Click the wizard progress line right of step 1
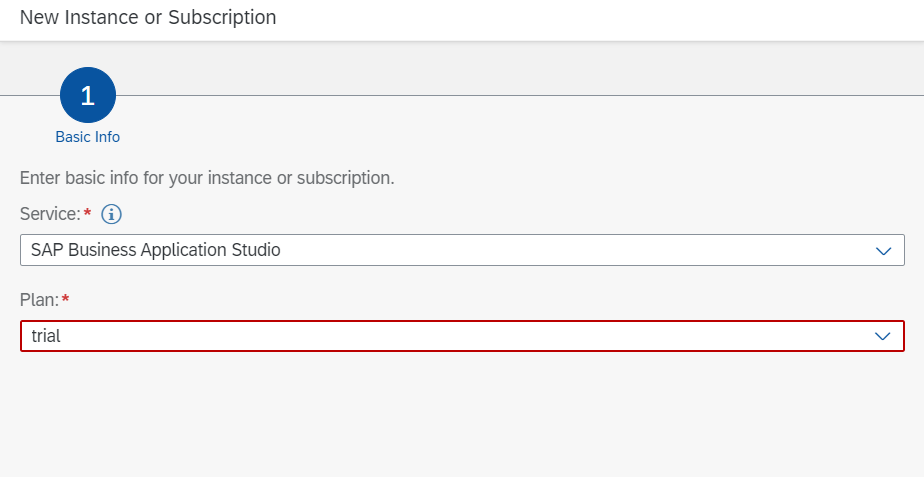 [500, 96]
